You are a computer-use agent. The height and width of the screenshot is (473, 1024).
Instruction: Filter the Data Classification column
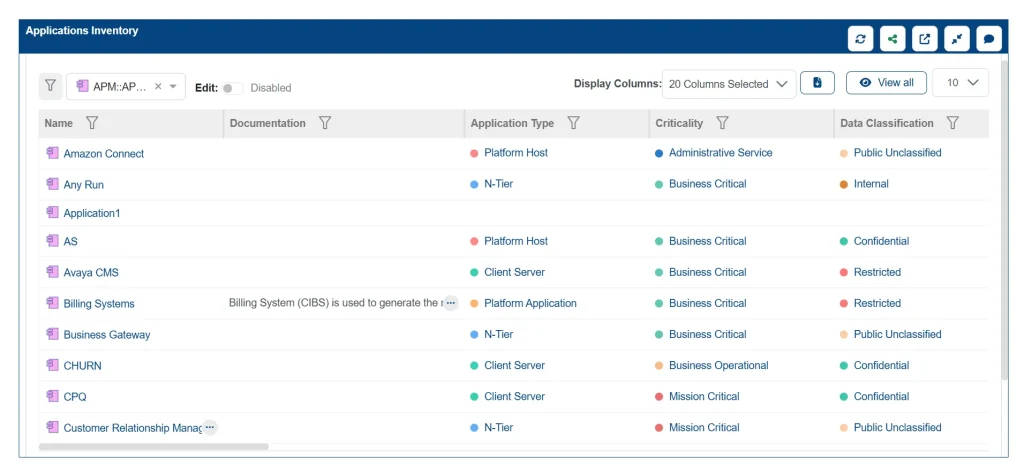pyautogui.click(x=953, y=123)
